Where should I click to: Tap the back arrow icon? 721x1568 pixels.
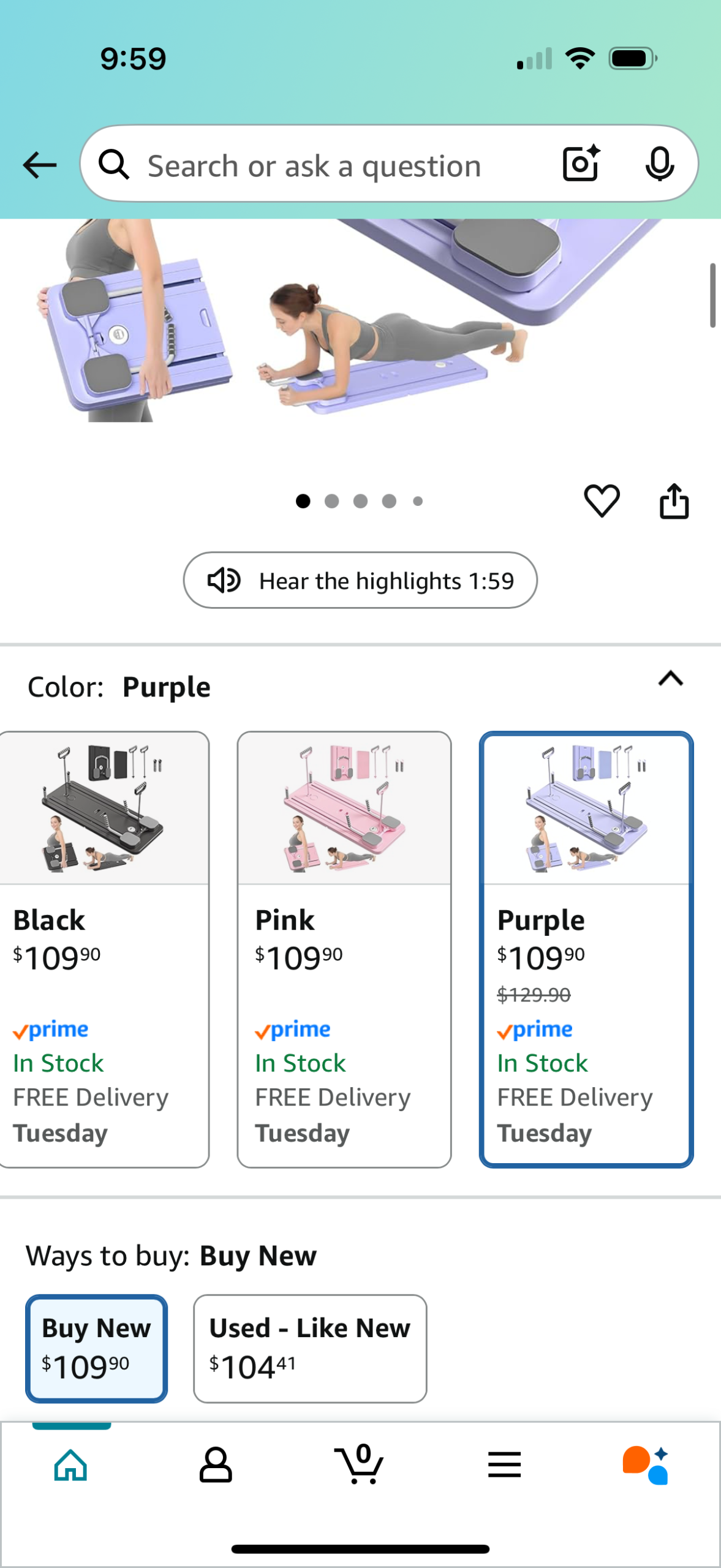40,165
